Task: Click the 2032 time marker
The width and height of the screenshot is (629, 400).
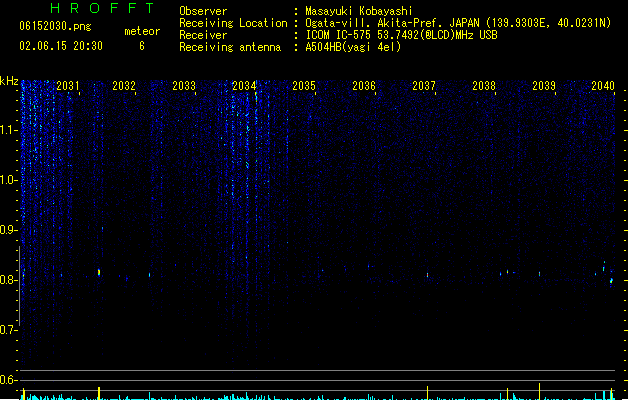Action: click(x=124, y=86)
